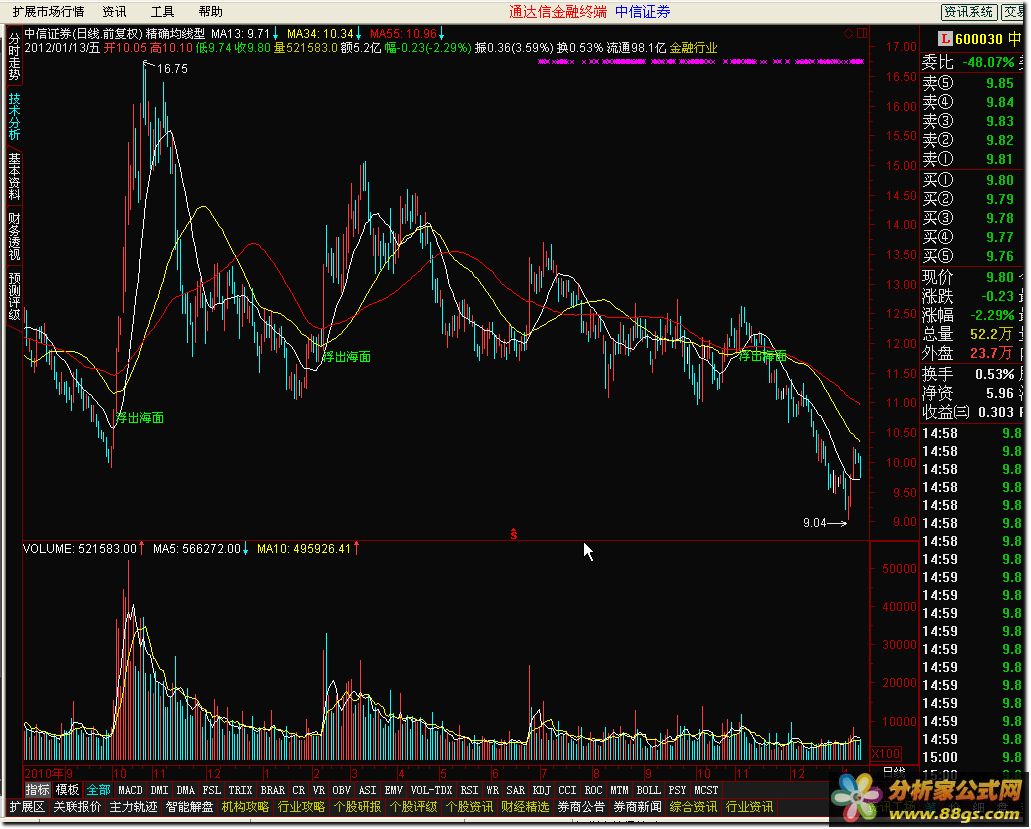Switch to the SAR indicator
The image size is (1031, 829).
pos(516,790)
